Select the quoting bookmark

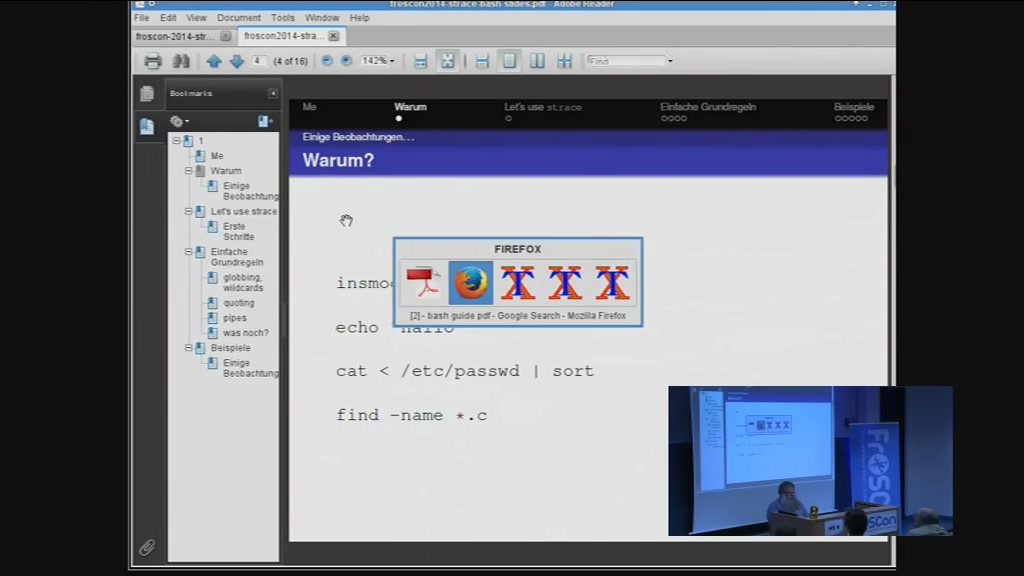(x=238, y=303)
